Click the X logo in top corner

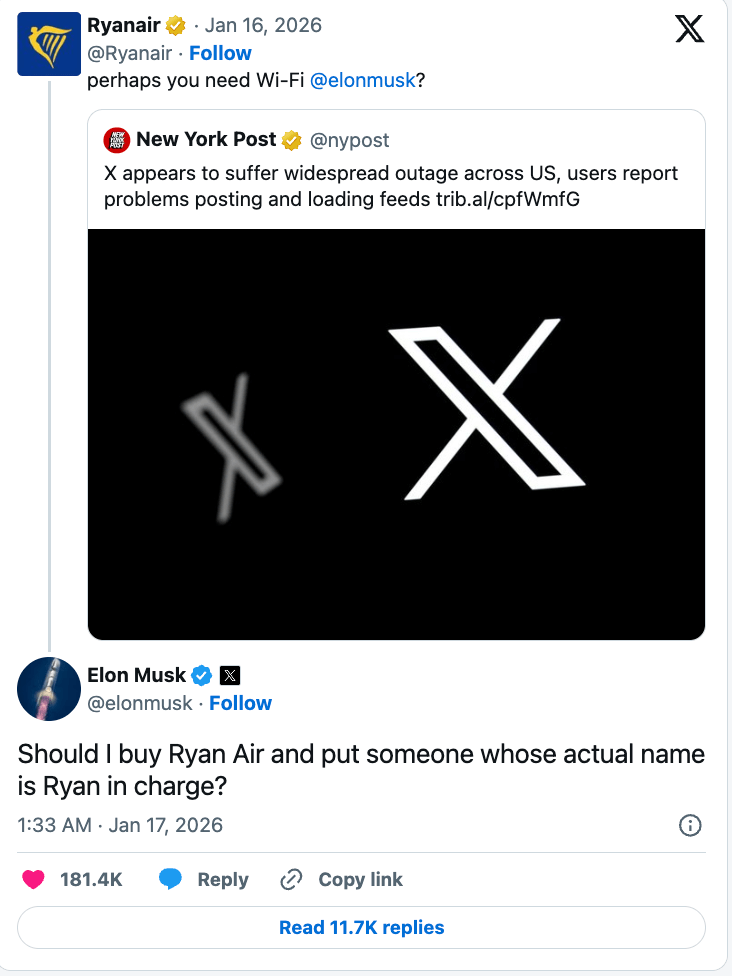(690, 28)
